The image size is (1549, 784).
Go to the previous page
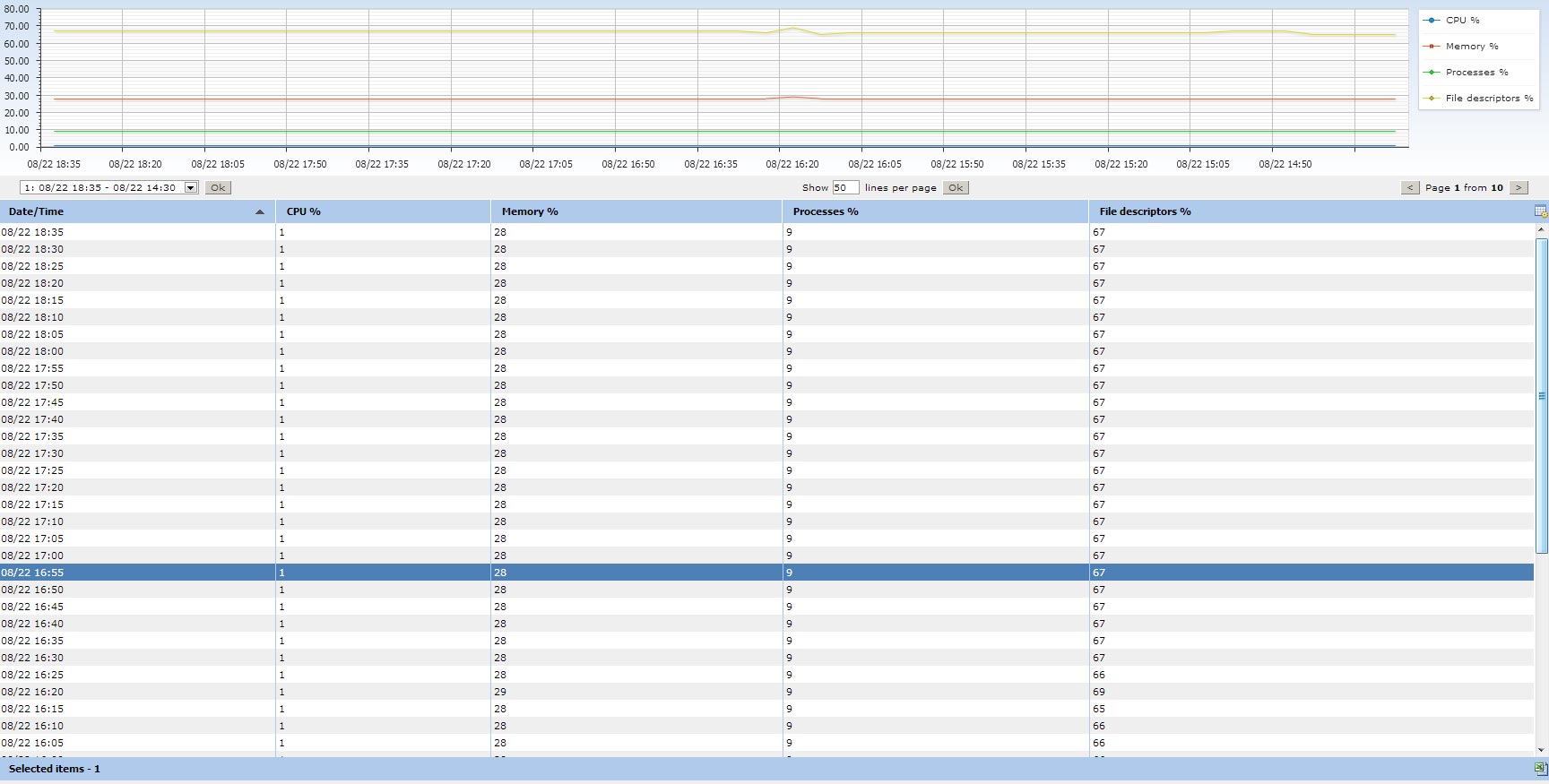point(1410,188)
